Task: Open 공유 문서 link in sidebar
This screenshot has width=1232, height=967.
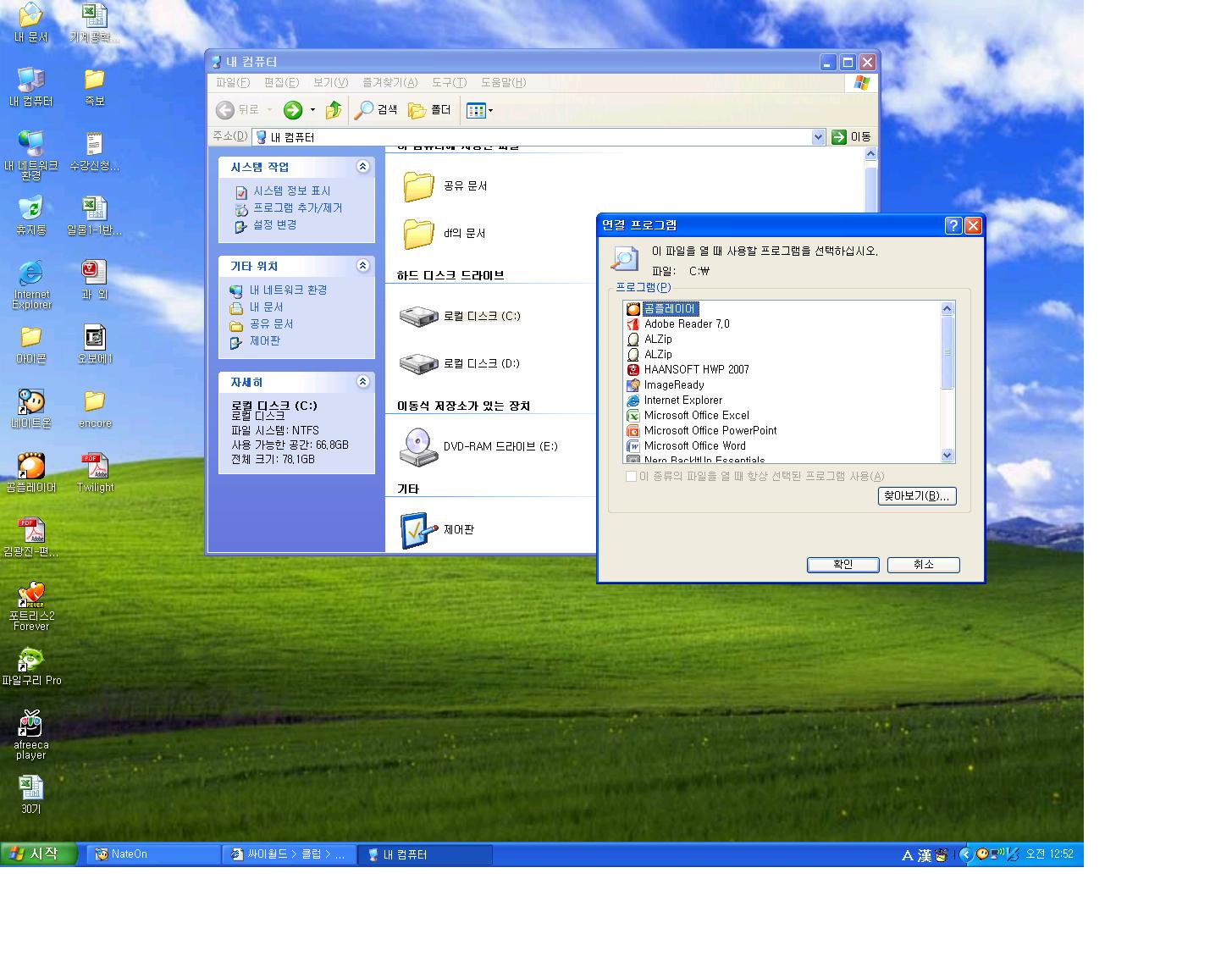Action: [x=271, y=324]
